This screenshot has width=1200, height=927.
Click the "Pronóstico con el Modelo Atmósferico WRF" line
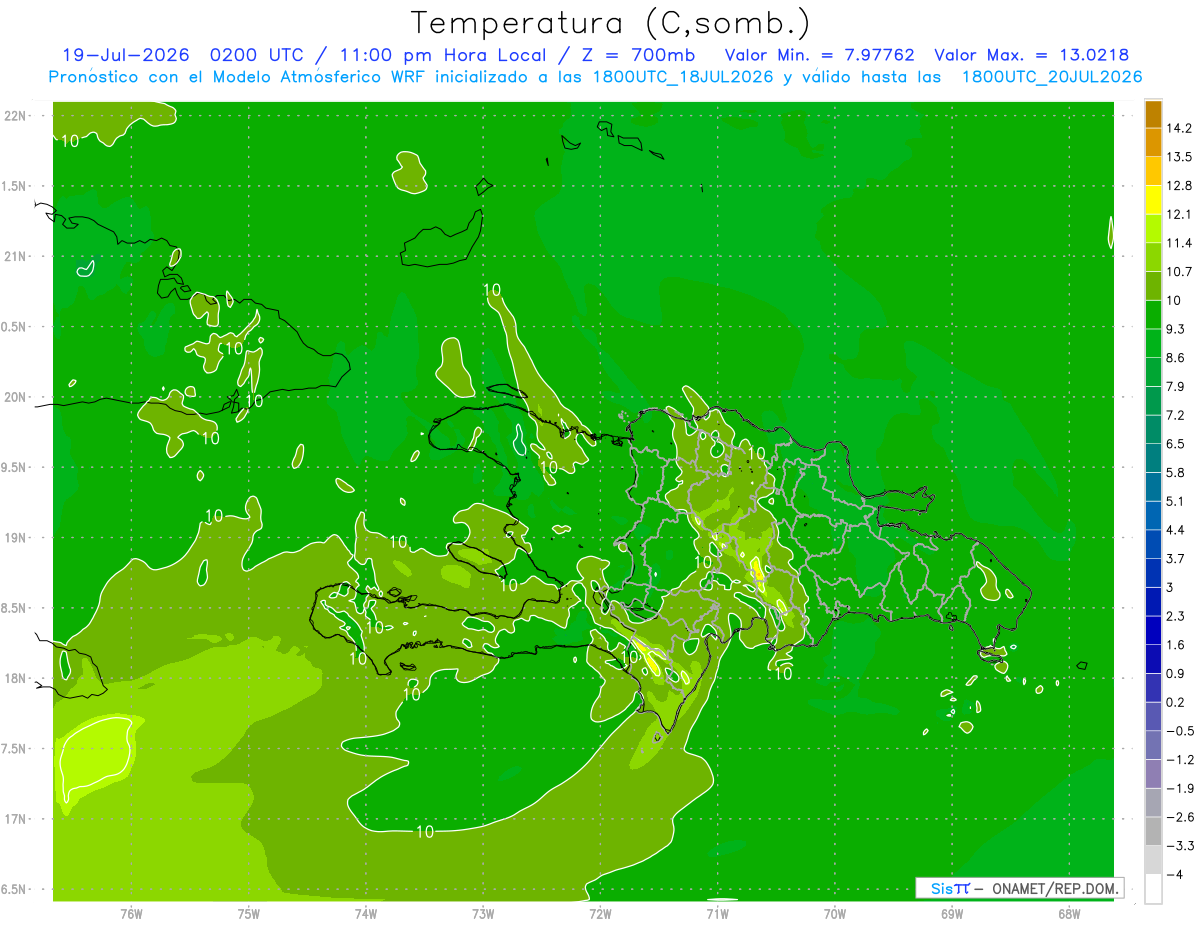point(595,77)
